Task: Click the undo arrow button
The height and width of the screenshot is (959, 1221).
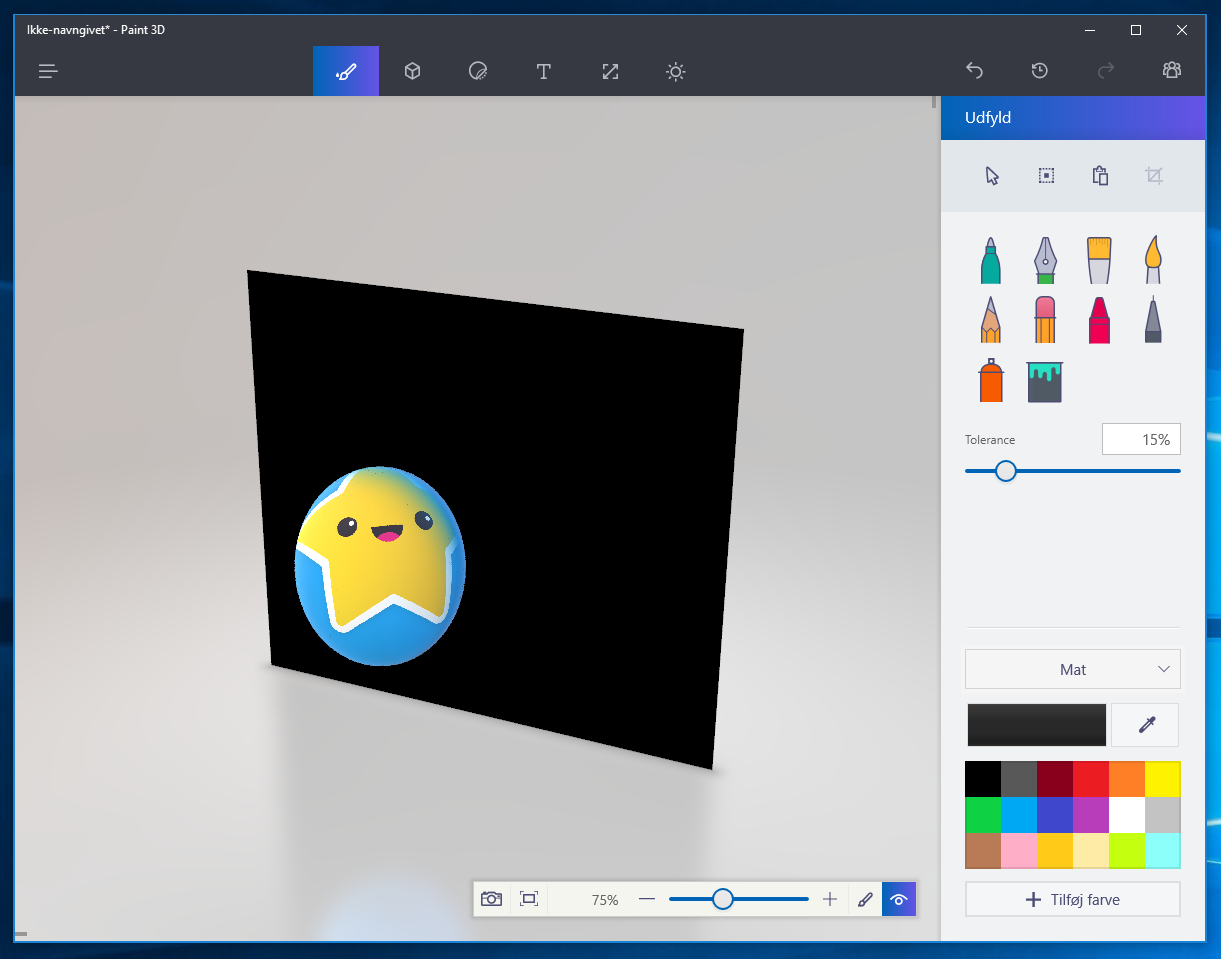Action: 974,71
